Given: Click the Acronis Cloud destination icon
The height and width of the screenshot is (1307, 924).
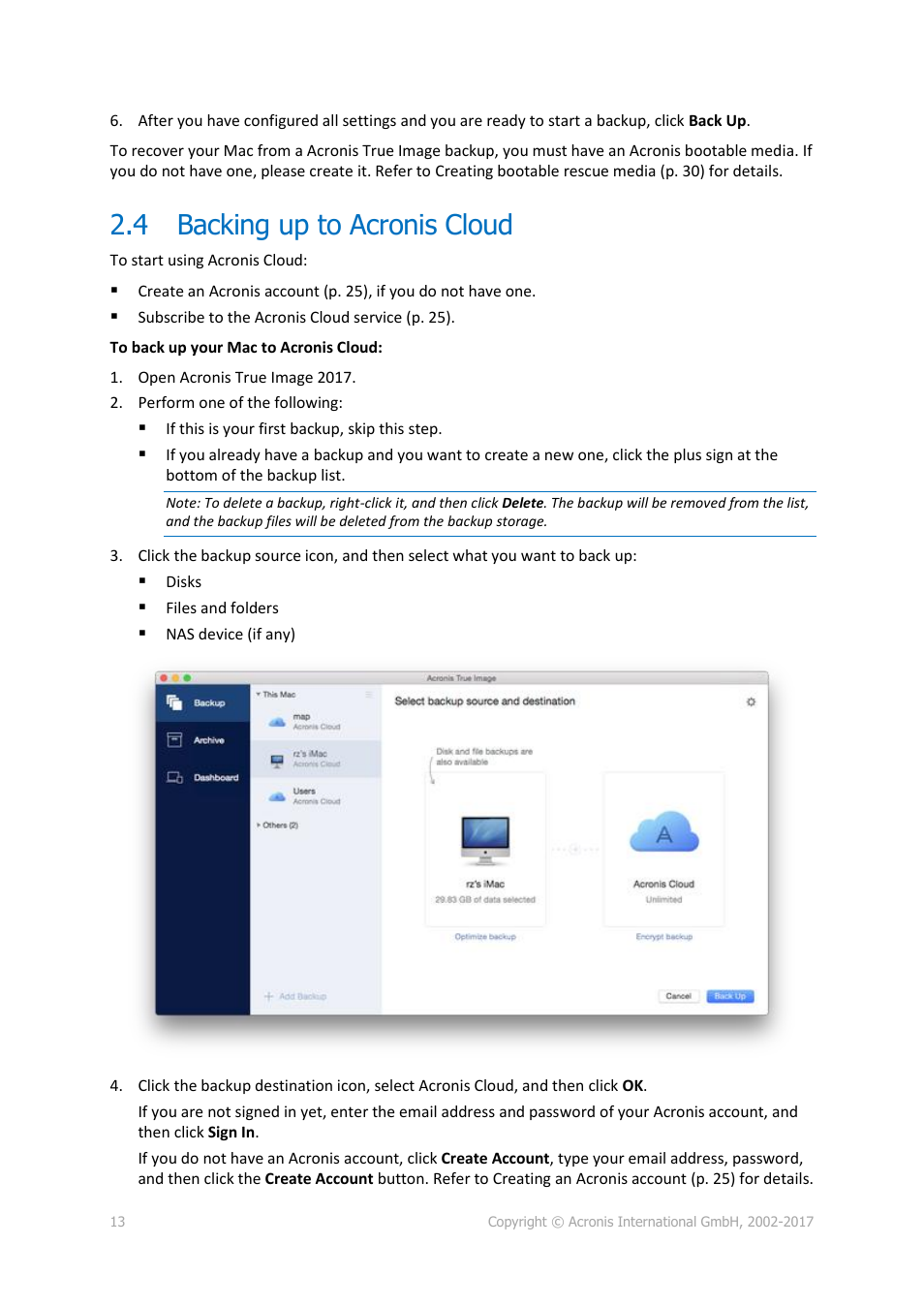Looking at the screenshot, I should (664, 832).
